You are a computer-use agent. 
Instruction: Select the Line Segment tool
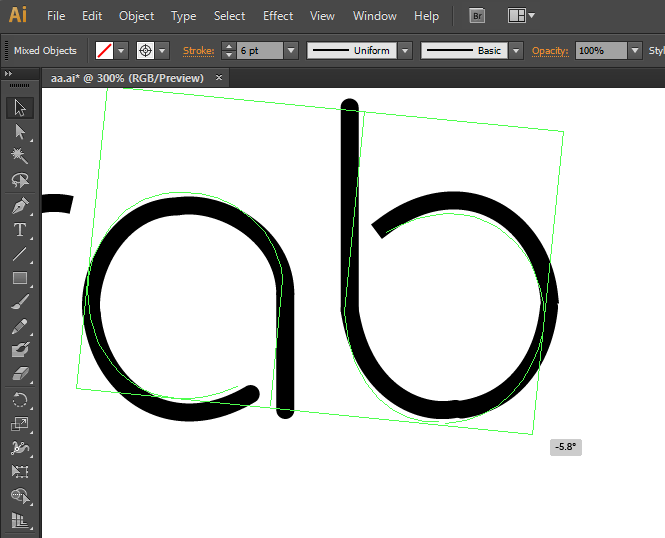pos(20,254)
